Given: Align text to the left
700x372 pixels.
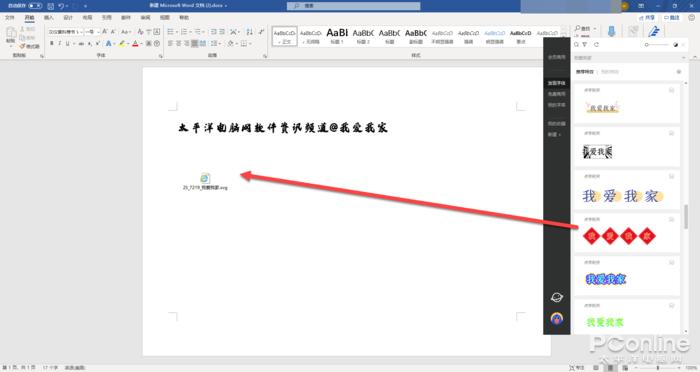Looking at the screenshot, I should click(x=170, y=44).
